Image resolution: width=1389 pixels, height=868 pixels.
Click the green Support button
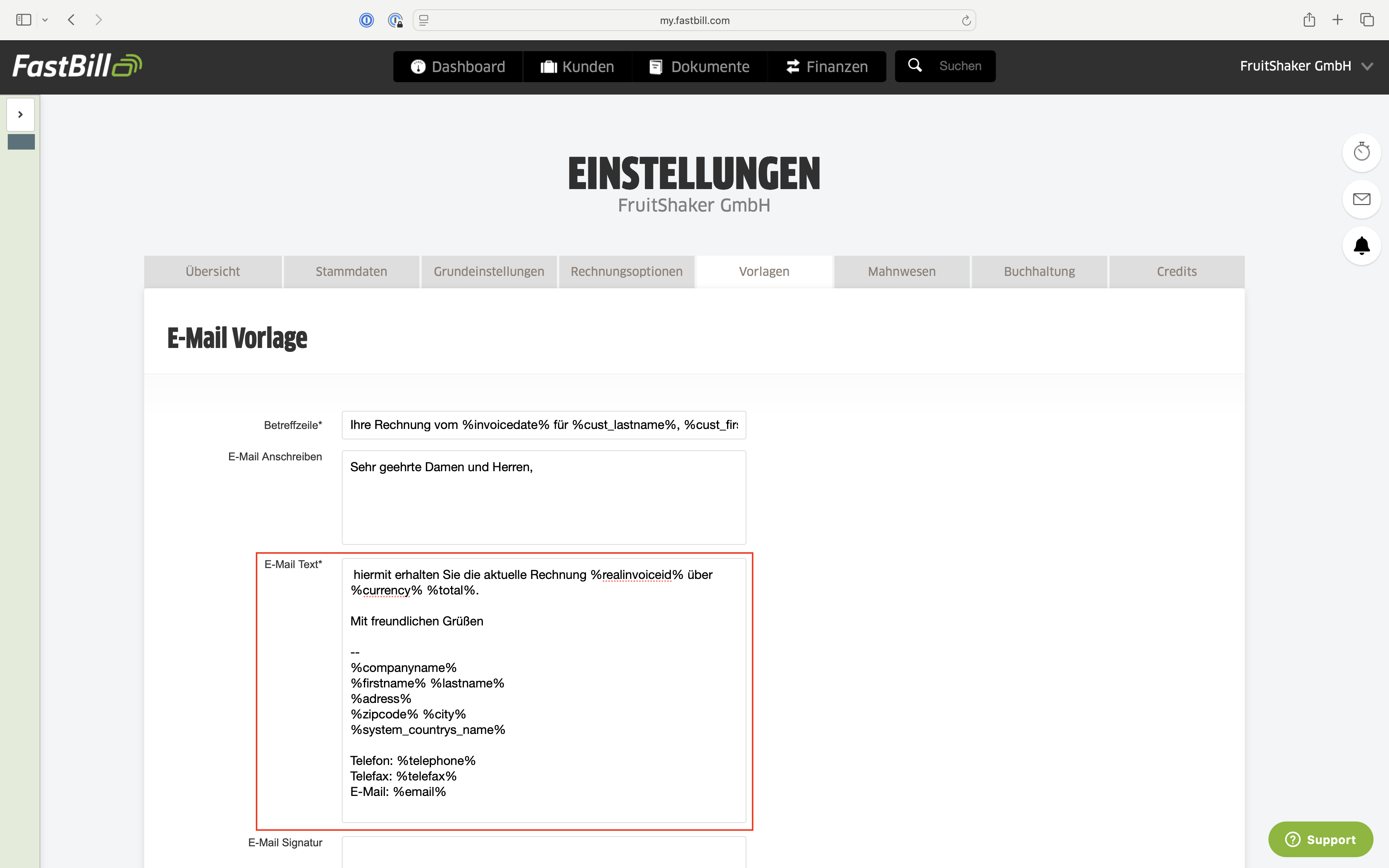1320,839
